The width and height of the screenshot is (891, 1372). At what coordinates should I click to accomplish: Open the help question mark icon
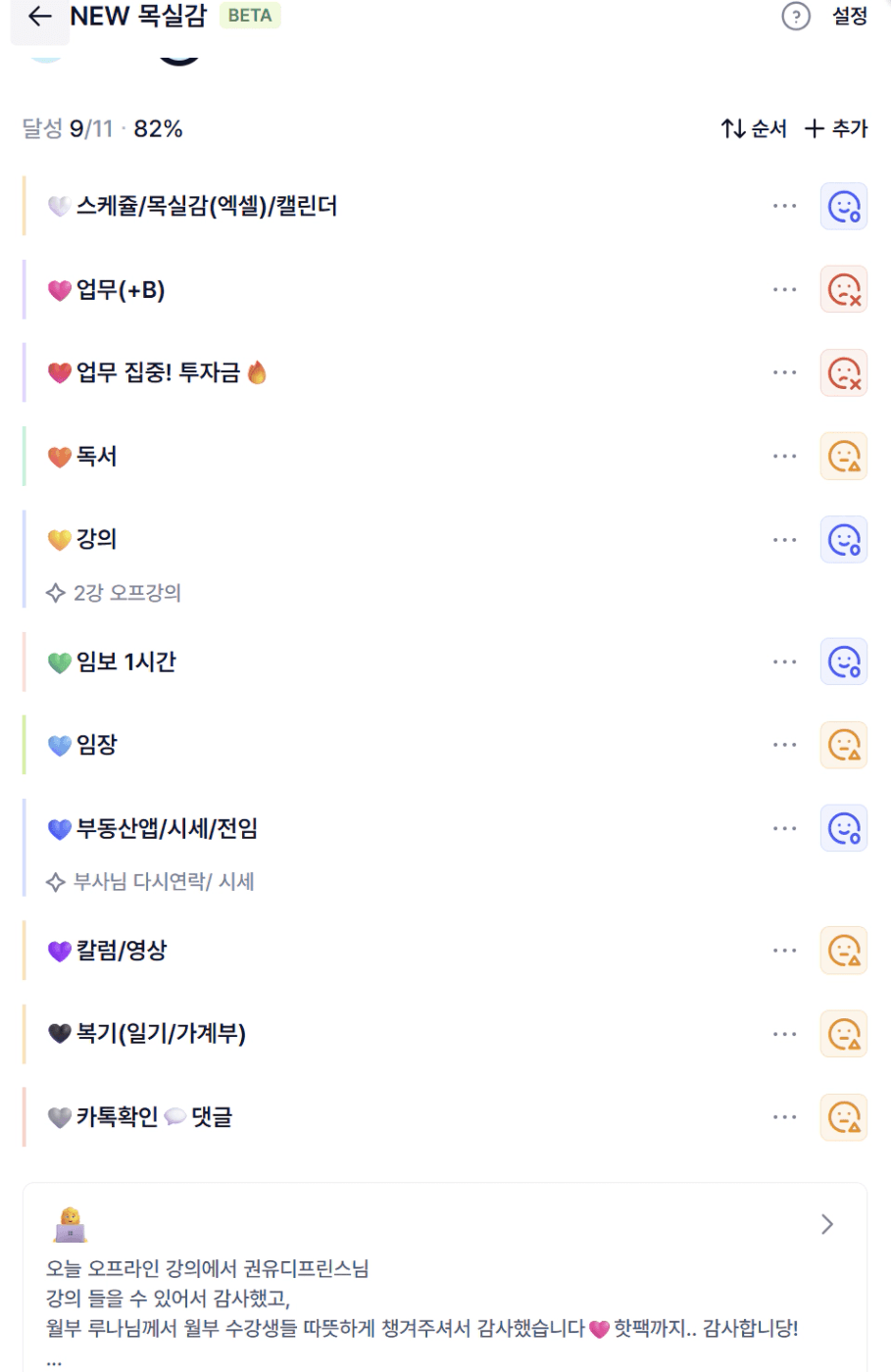coord(796,17)
